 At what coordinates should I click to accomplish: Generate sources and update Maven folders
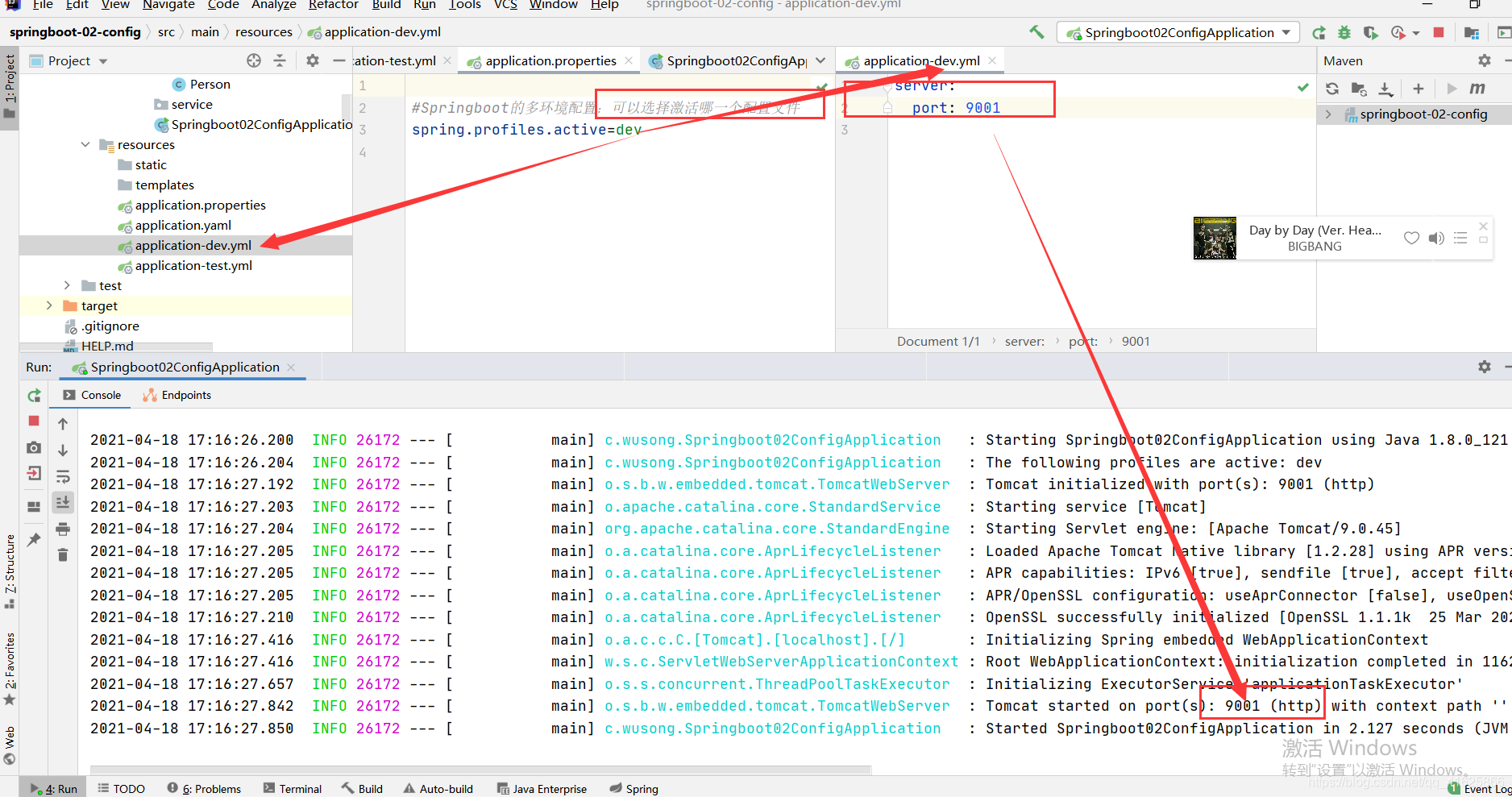pyautogui.click(x=1359, y=89)
